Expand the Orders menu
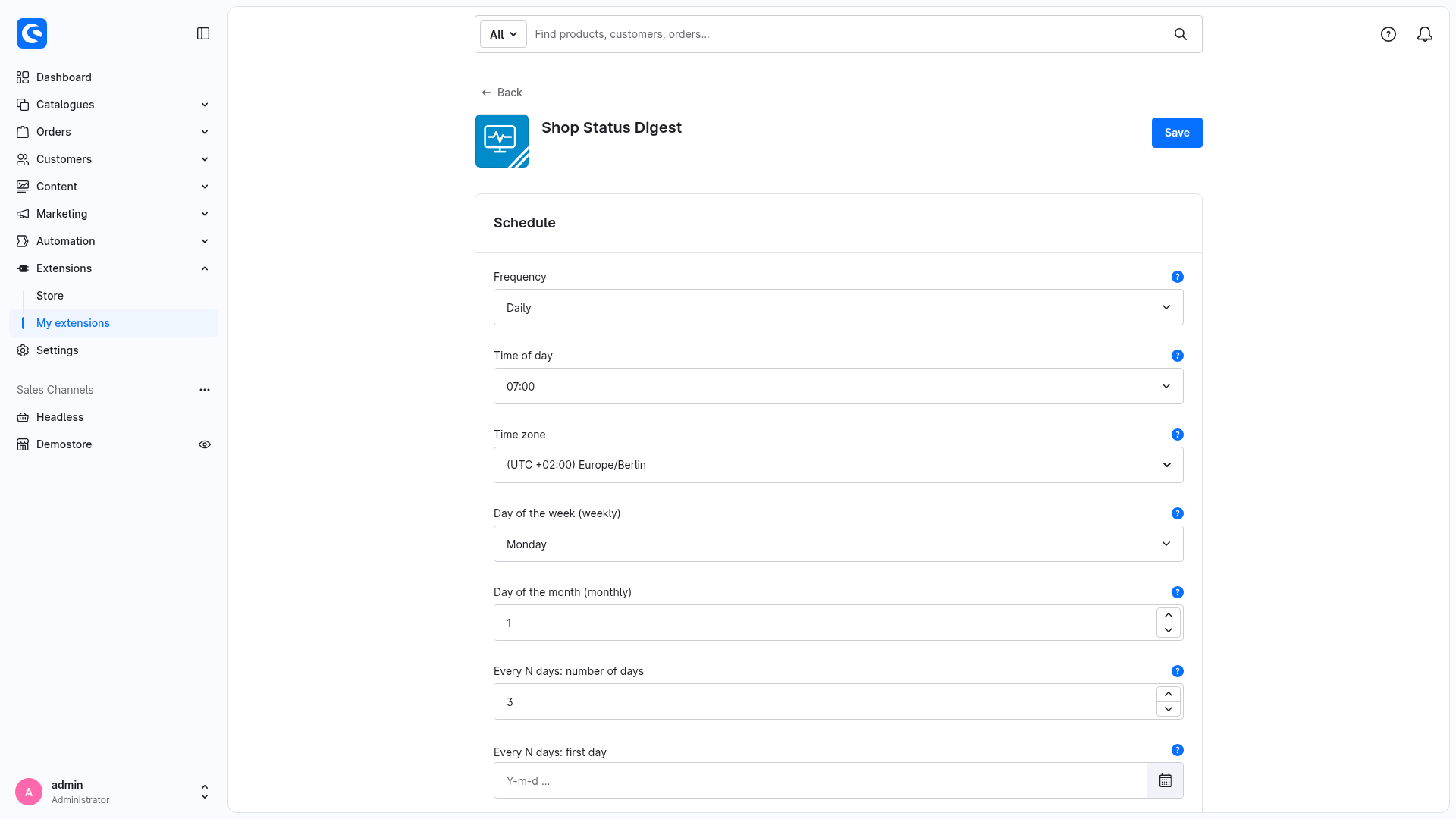This screenshot has width=1456, height=819. [x=114, y=132]
